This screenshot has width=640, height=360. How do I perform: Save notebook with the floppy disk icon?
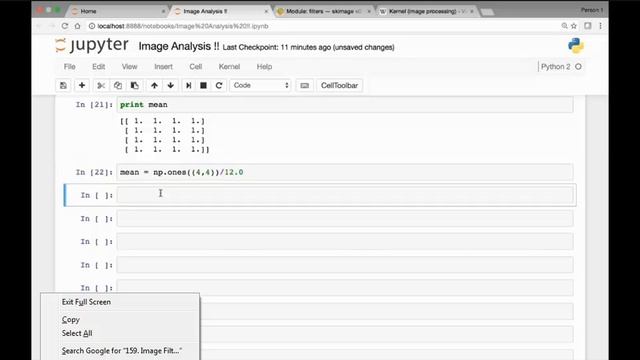(x=63, y=85)
